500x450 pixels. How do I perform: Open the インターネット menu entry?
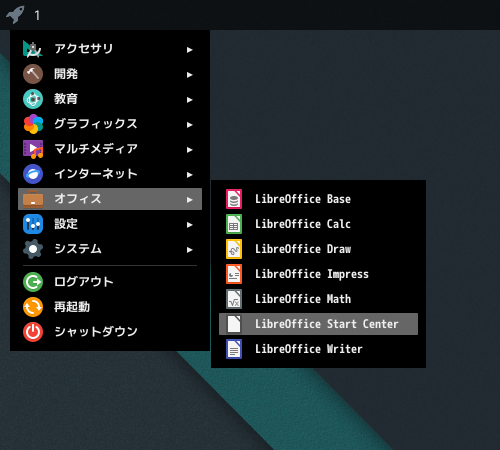(110, 174)
